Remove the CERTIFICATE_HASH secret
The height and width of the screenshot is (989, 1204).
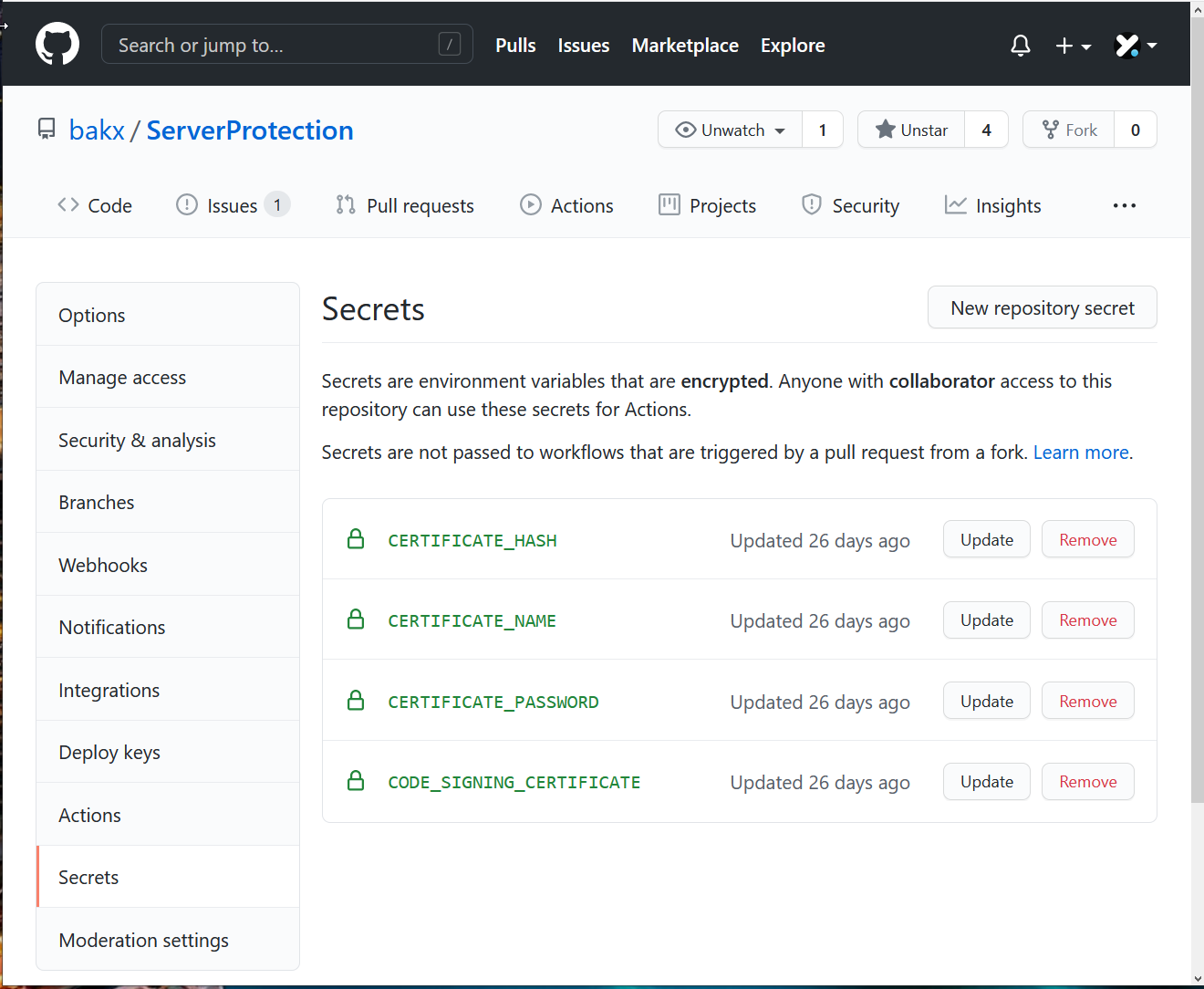[1088, 539]
